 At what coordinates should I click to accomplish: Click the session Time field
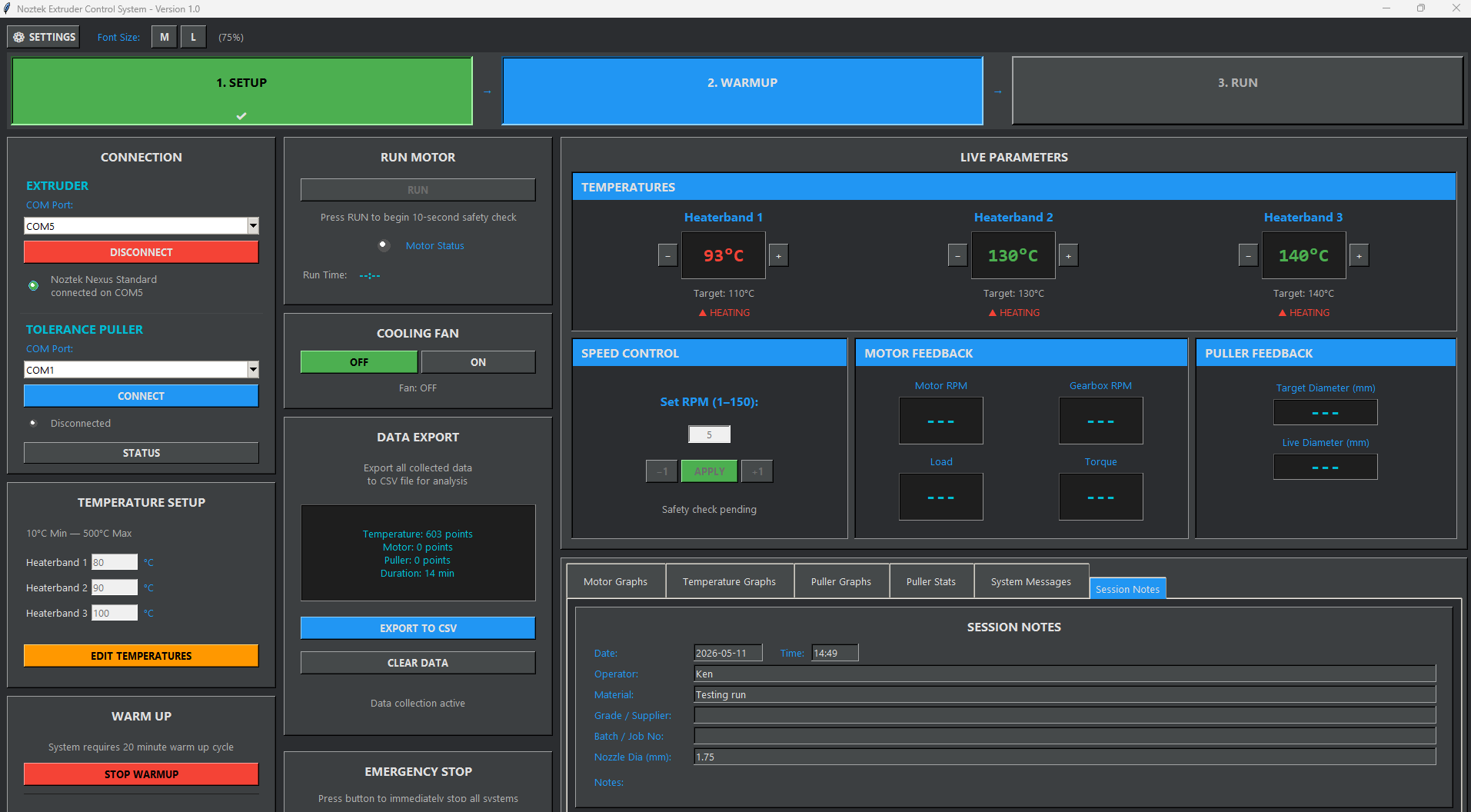(x=834, y=653)
